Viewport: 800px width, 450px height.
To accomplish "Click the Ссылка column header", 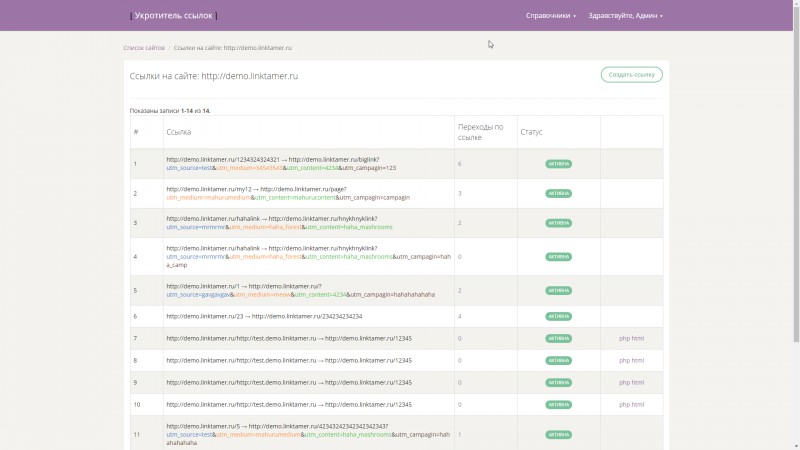I will 179,132.
